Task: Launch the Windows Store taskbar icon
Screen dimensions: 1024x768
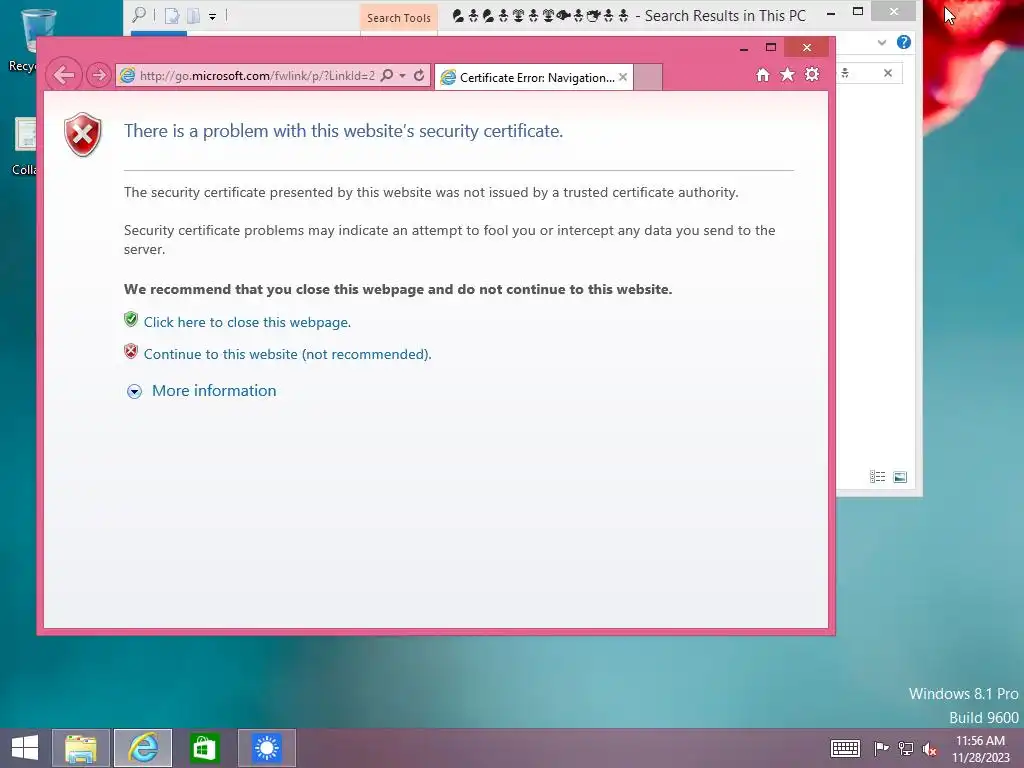Action: click(204, 748)
